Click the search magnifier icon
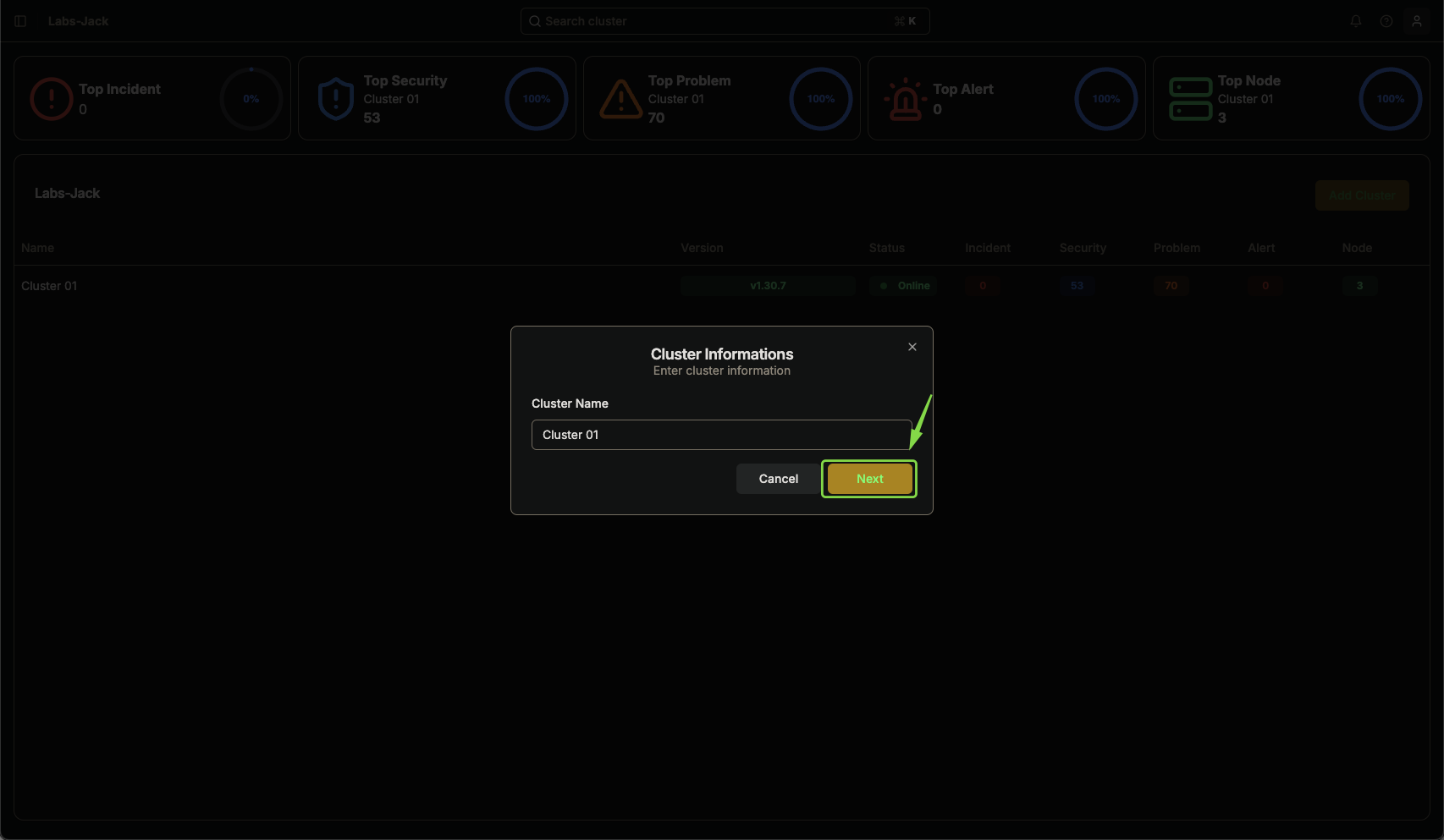The width and height of the screenshot is (1444, 840). [x=535, y=21]
